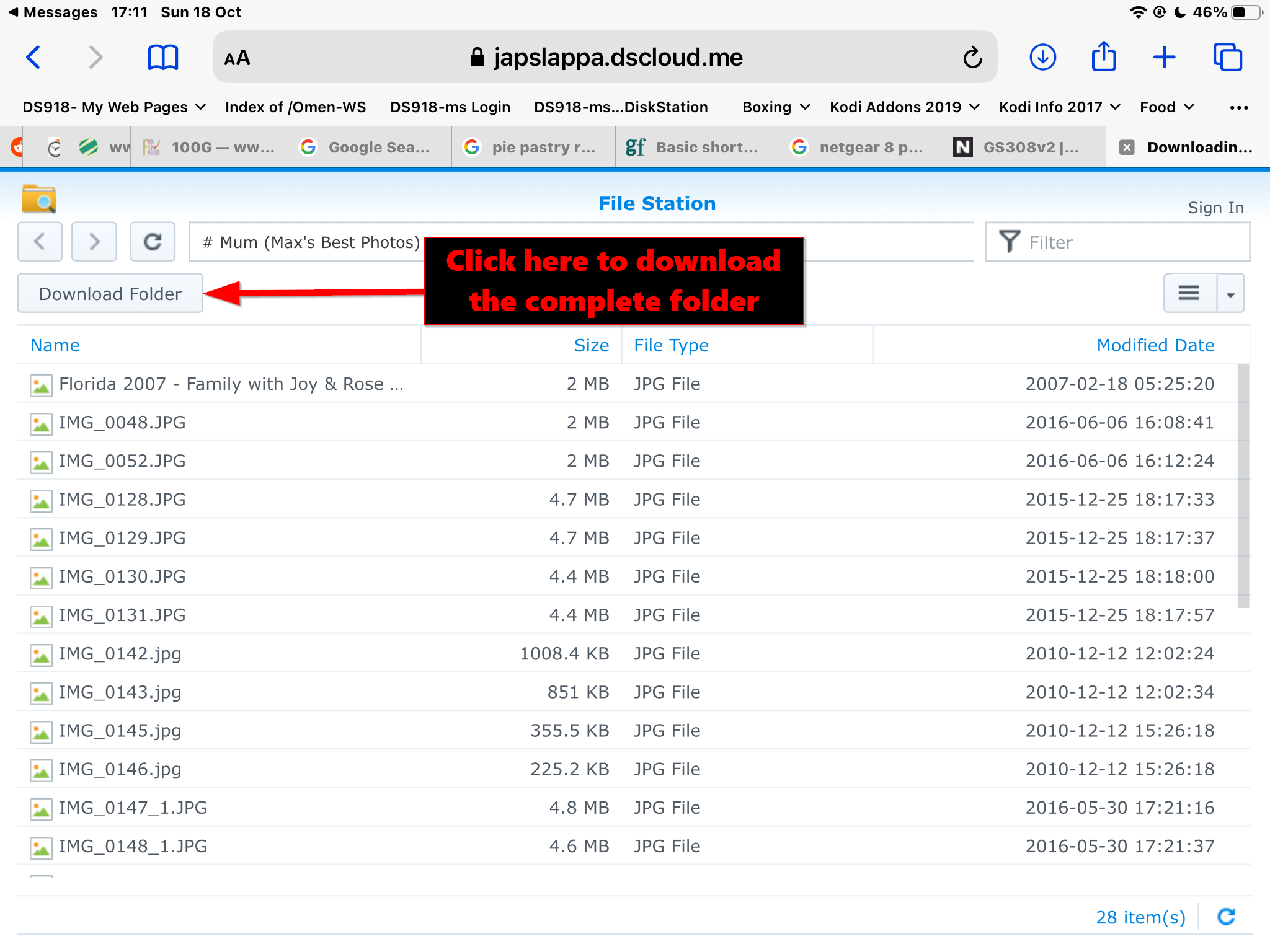Click the file list vertical scrollbar
This screenshot has width=1270, height=952.
[x=1243, y=487]
